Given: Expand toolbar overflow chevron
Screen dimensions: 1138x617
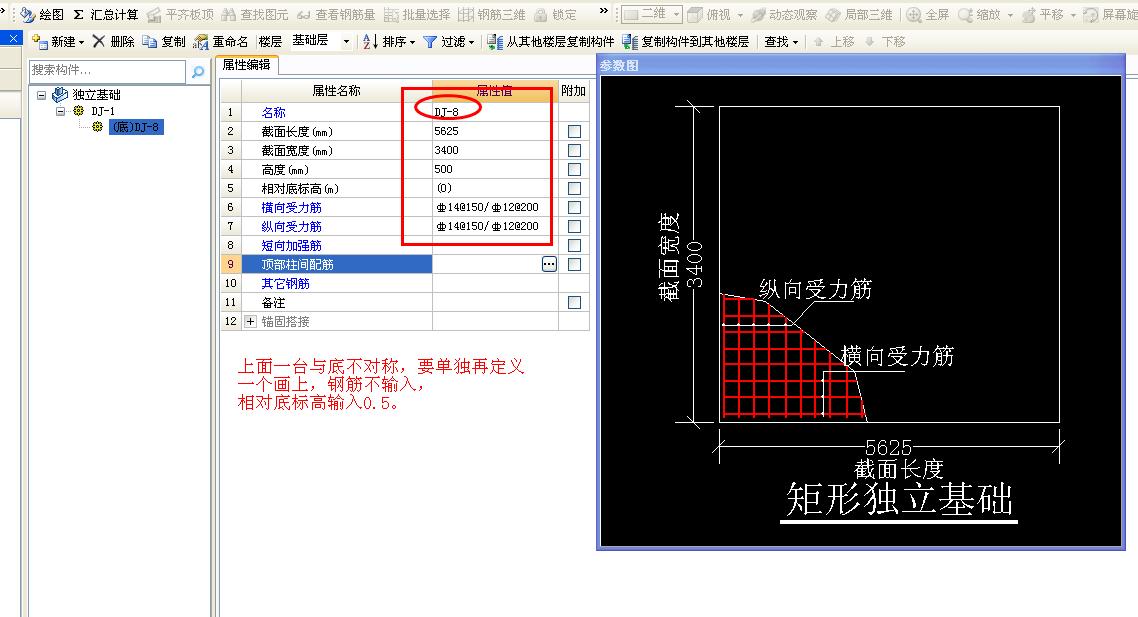Looking at the screenshot, I should pos(604,11).
